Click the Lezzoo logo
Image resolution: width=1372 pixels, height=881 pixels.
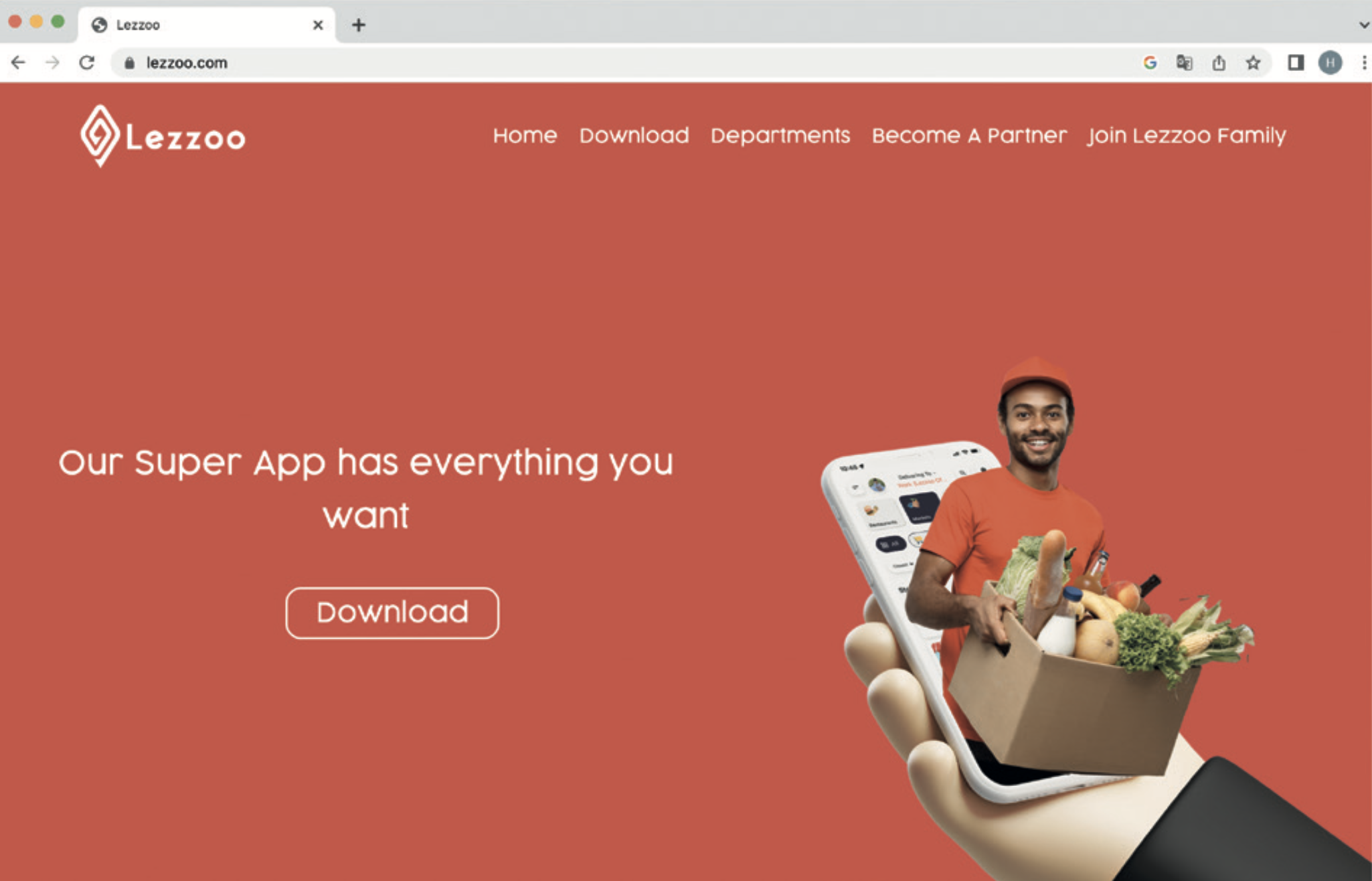tap(163, 136)
